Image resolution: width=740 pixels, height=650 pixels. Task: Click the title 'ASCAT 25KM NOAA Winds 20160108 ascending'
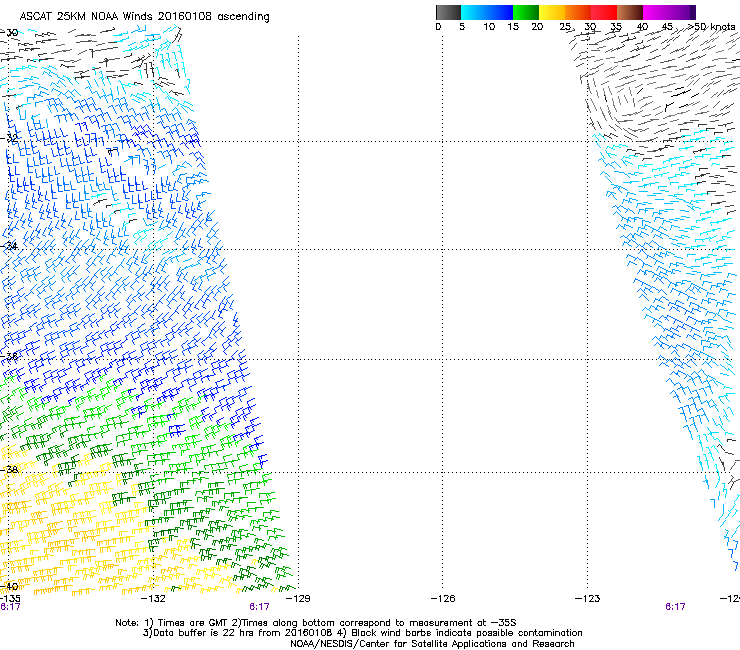coord(144,17)
